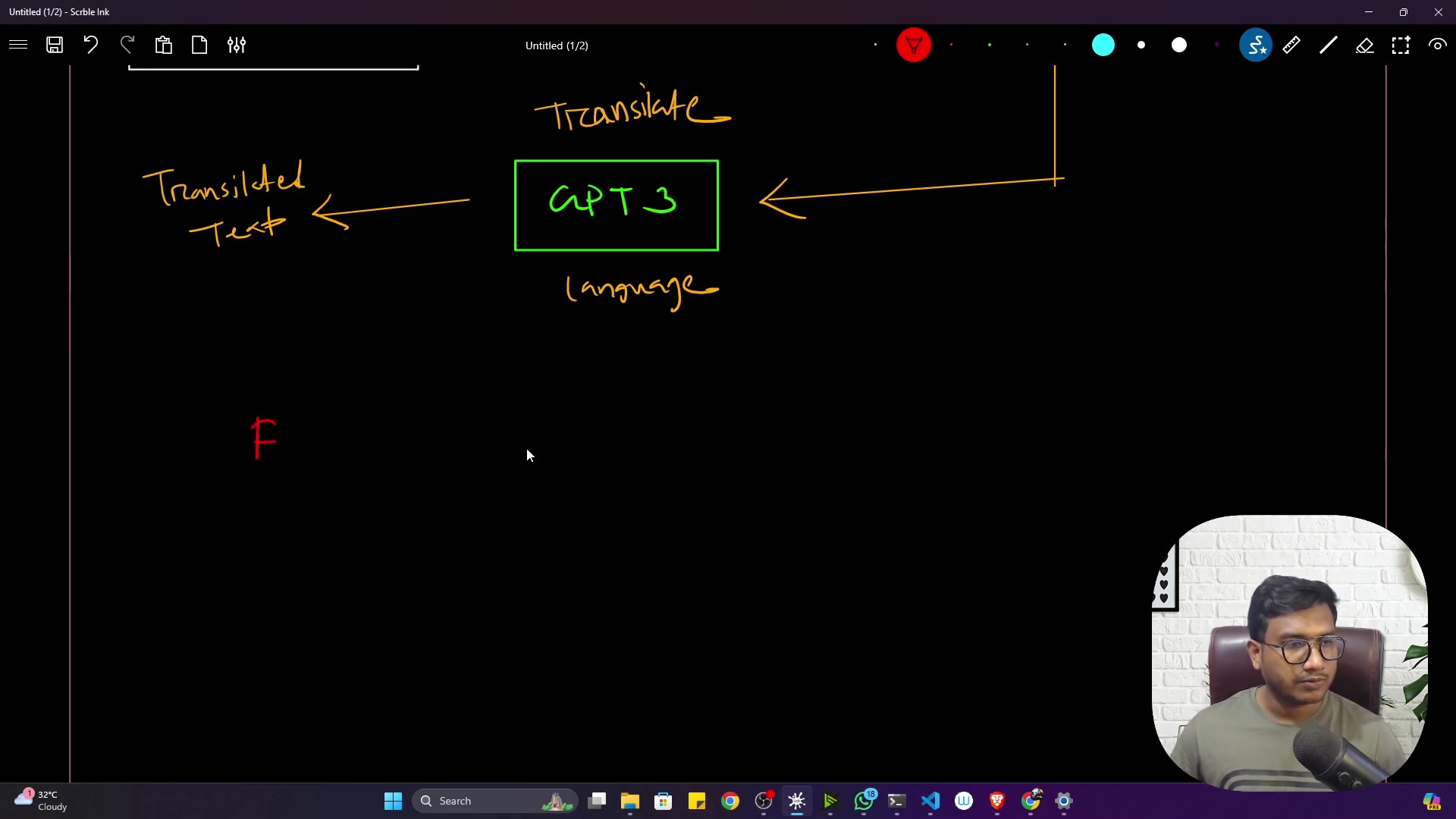Viewport: 1456px width, 819px height.
Task: Select the straight line tool
Action: coord(1328,45)
